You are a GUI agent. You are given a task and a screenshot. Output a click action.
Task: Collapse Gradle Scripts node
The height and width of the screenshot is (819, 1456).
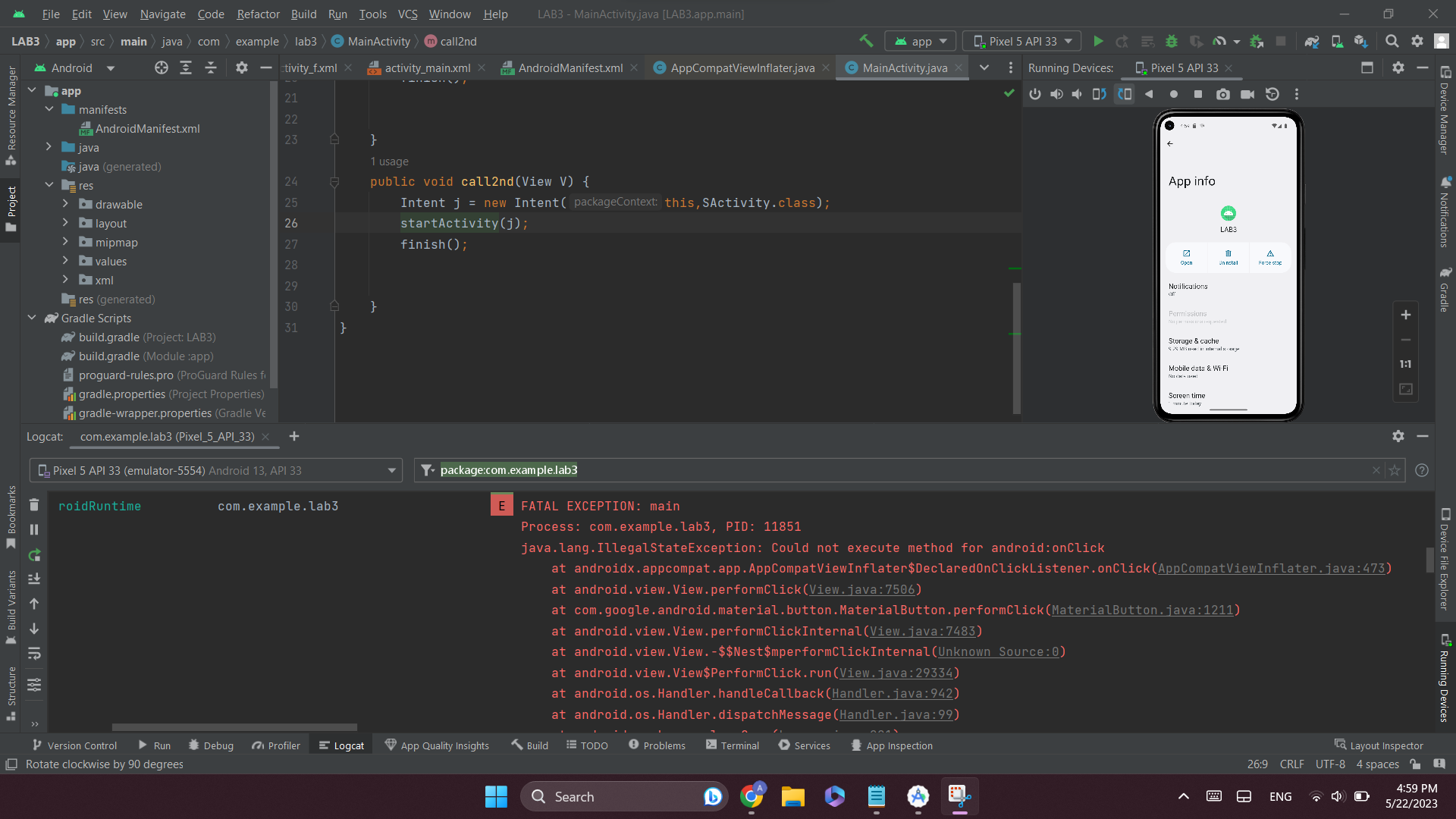tap(32, 318)
